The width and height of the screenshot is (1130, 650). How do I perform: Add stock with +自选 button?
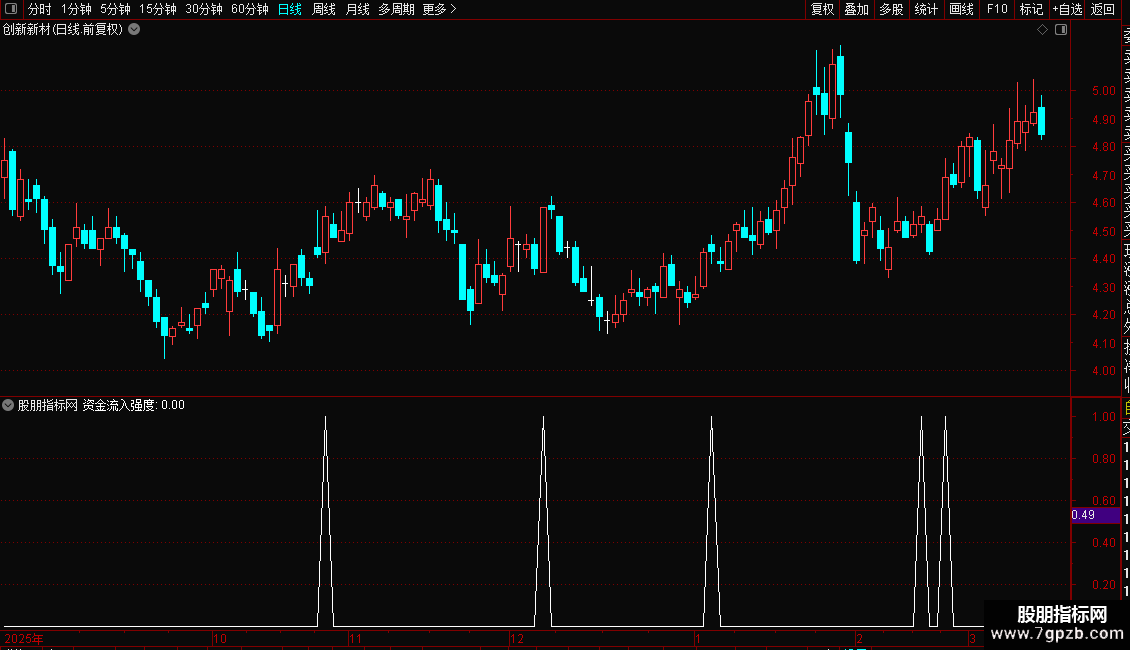point(1067,9)
